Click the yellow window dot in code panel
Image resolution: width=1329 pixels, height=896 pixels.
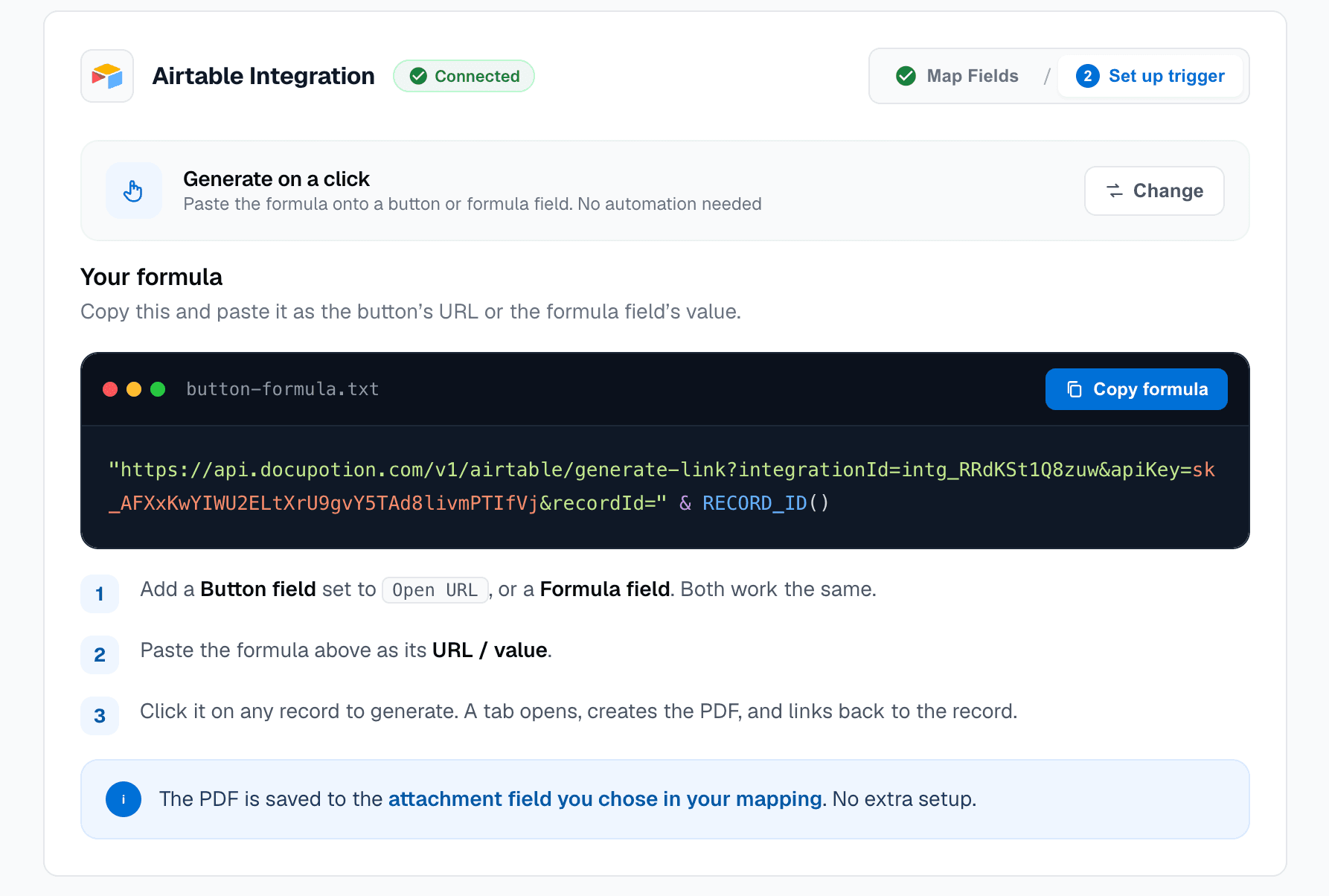coord(134,389)
